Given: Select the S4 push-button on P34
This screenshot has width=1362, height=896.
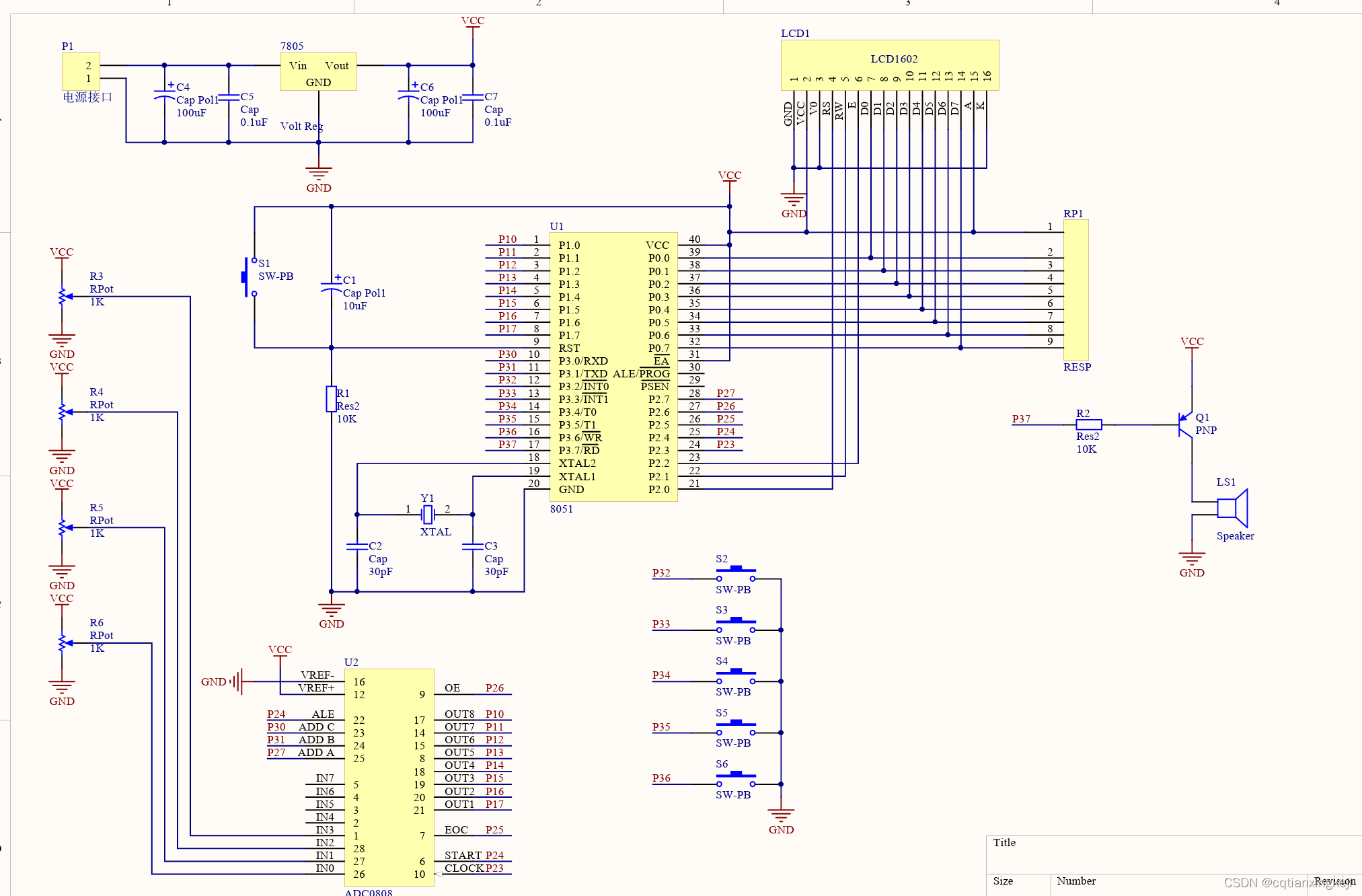Looking at the screenshot, I should pyautogui.click(x=736, y=677).
